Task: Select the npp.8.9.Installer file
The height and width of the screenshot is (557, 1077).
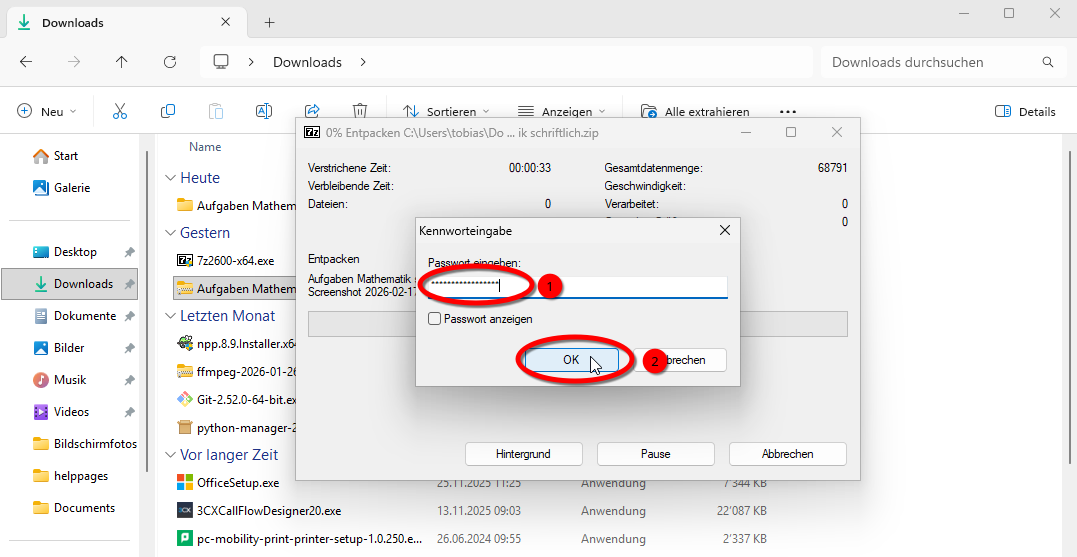Action: (236, 343)
